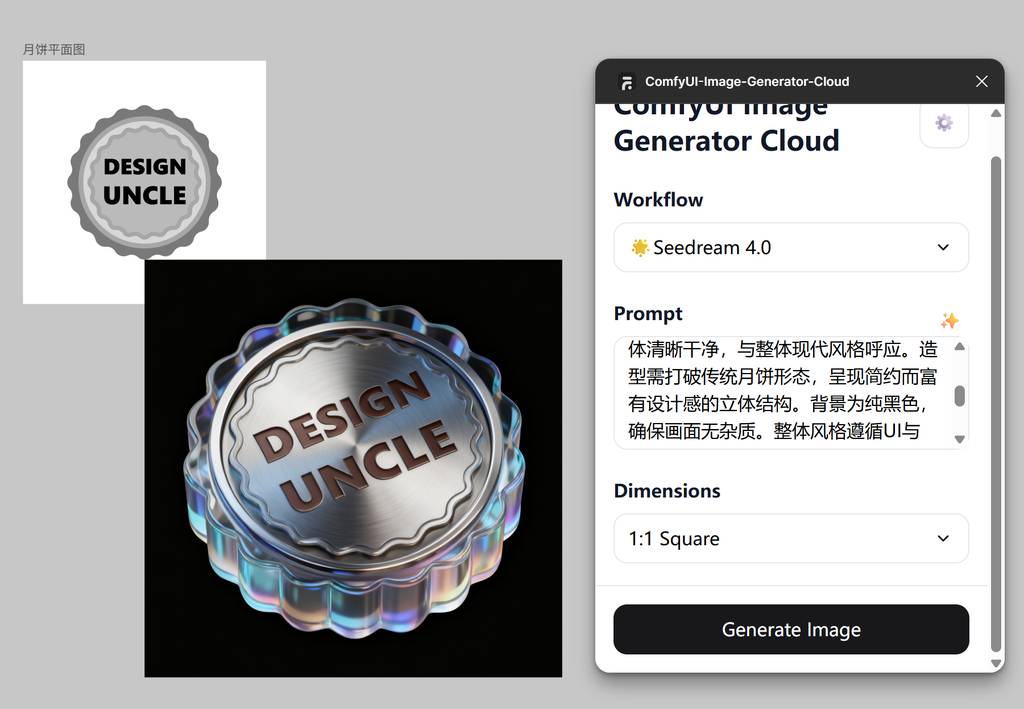Expand the Dimensions dropdown set to 1:1 Square
1024x709 pixels.
[791, 539]
